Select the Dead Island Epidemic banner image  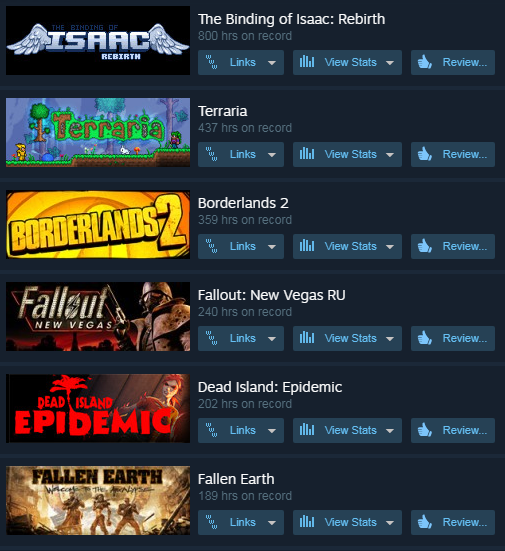pyautogui.click(x=98, y=408)
